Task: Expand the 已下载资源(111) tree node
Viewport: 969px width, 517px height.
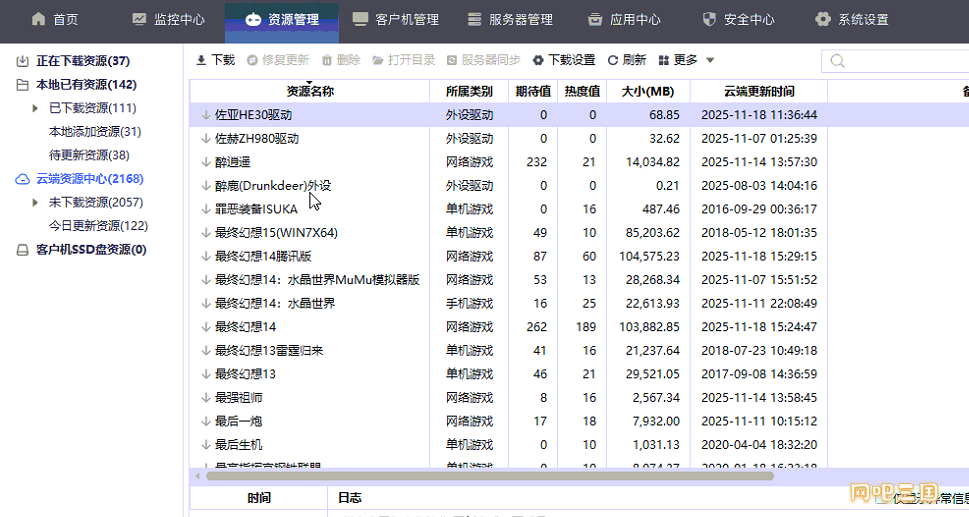Action: tap(36, 108)
